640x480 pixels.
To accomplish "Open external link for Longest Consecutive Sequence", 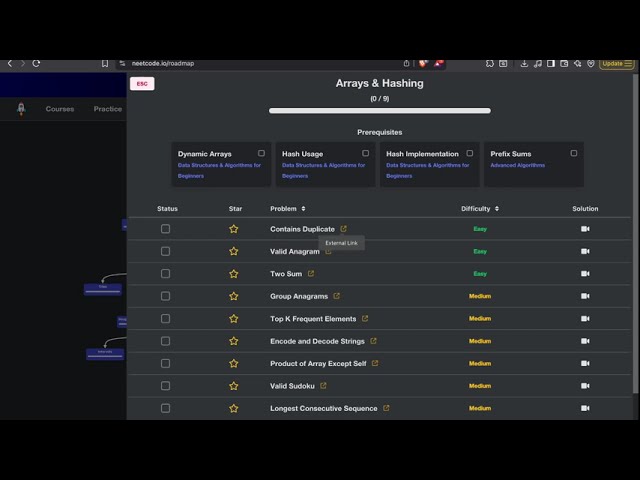I will click(x=386, y=408).
